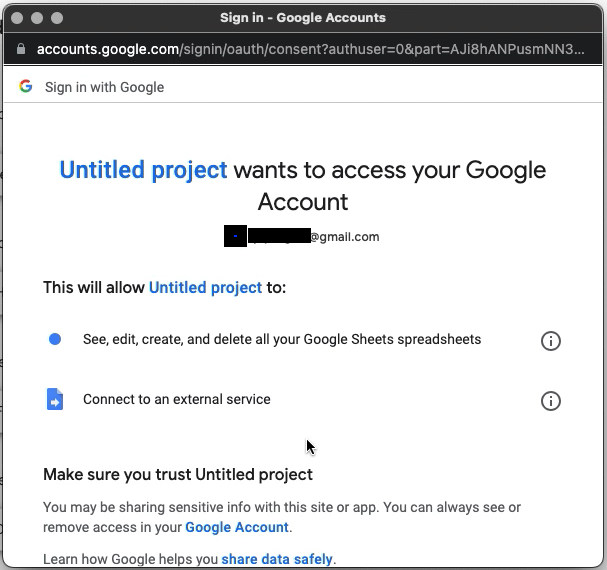Viewport: 607px width, 570px height.
Task: Click the external service document icon
Action: click(x=55, y=399)
